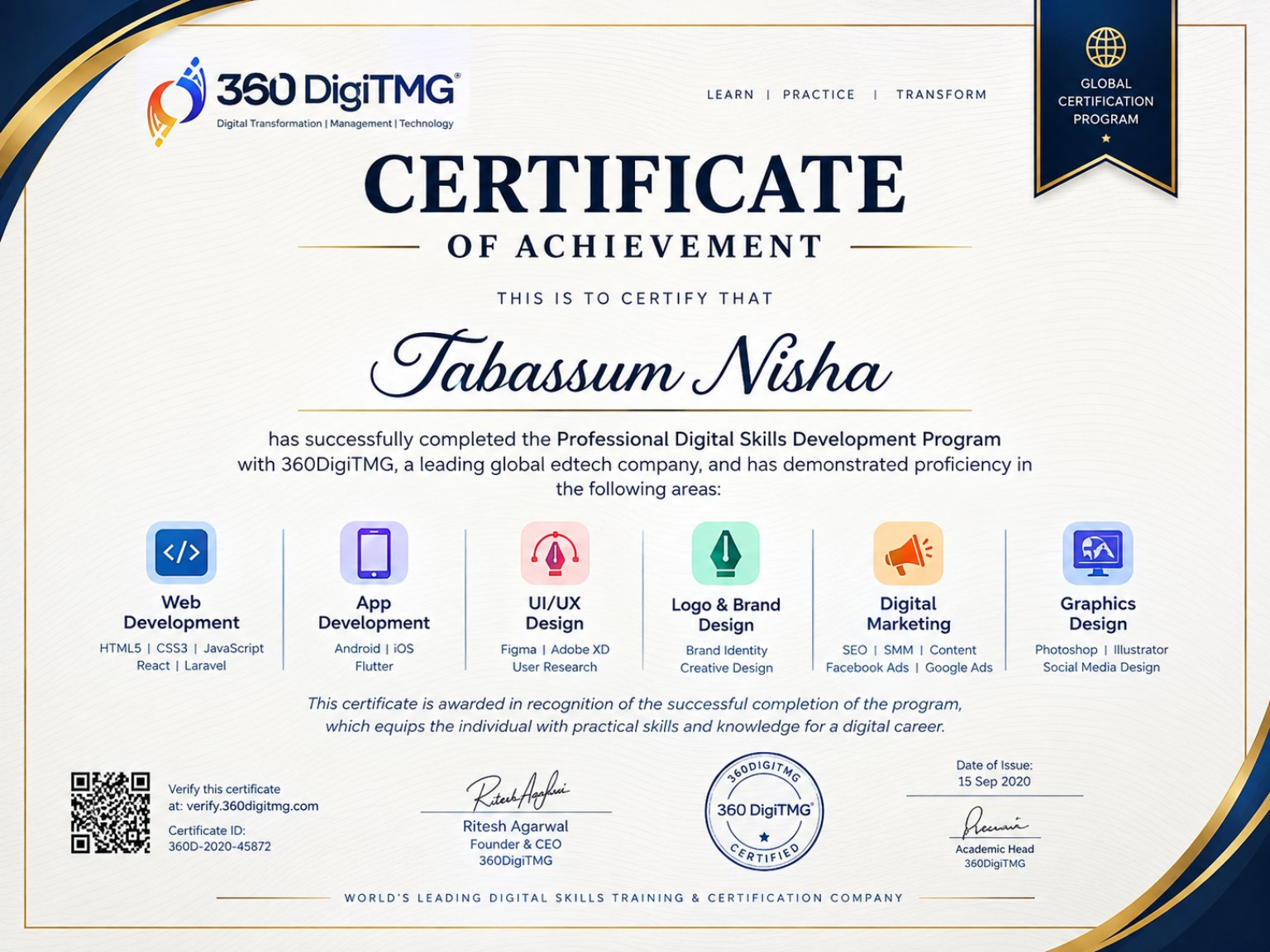Click the Logo & Brand Design nib icon
Image resolution: width=1270 pixels, height=952 pixels.
click(x=725, y=553)
